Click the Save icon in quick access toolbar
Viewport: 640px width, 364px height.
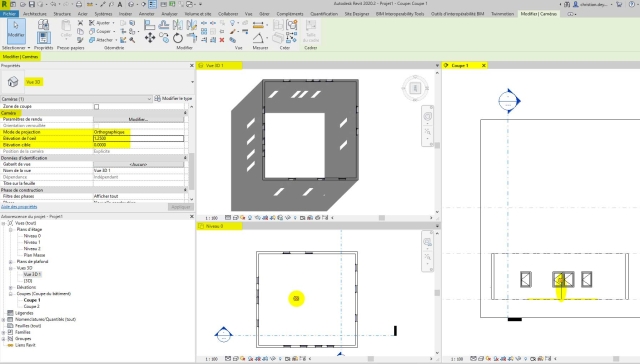pyautogui.click(x=31, y=4)
